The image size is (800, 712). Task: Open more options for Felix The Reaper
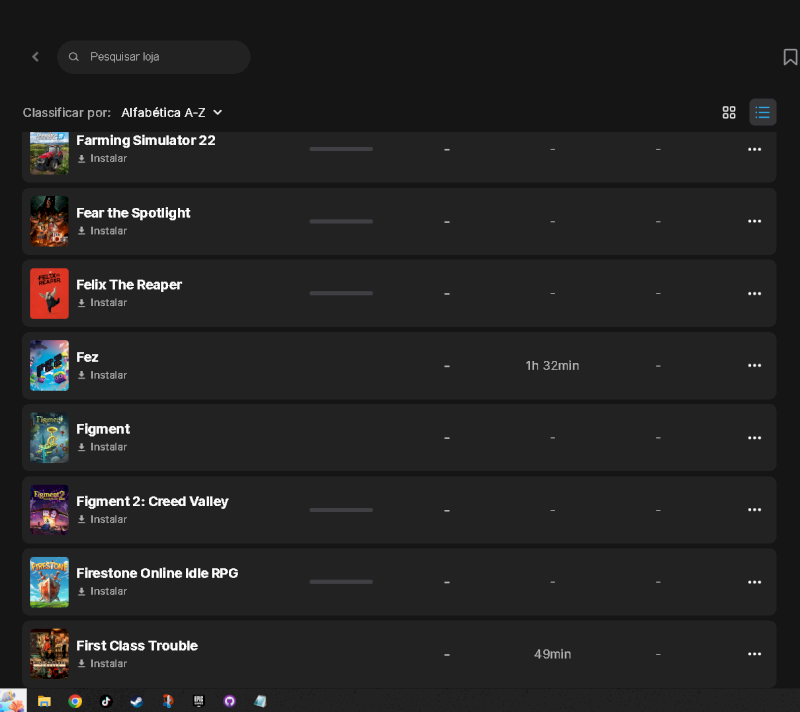pyautogui.click(x=754, y=294)
